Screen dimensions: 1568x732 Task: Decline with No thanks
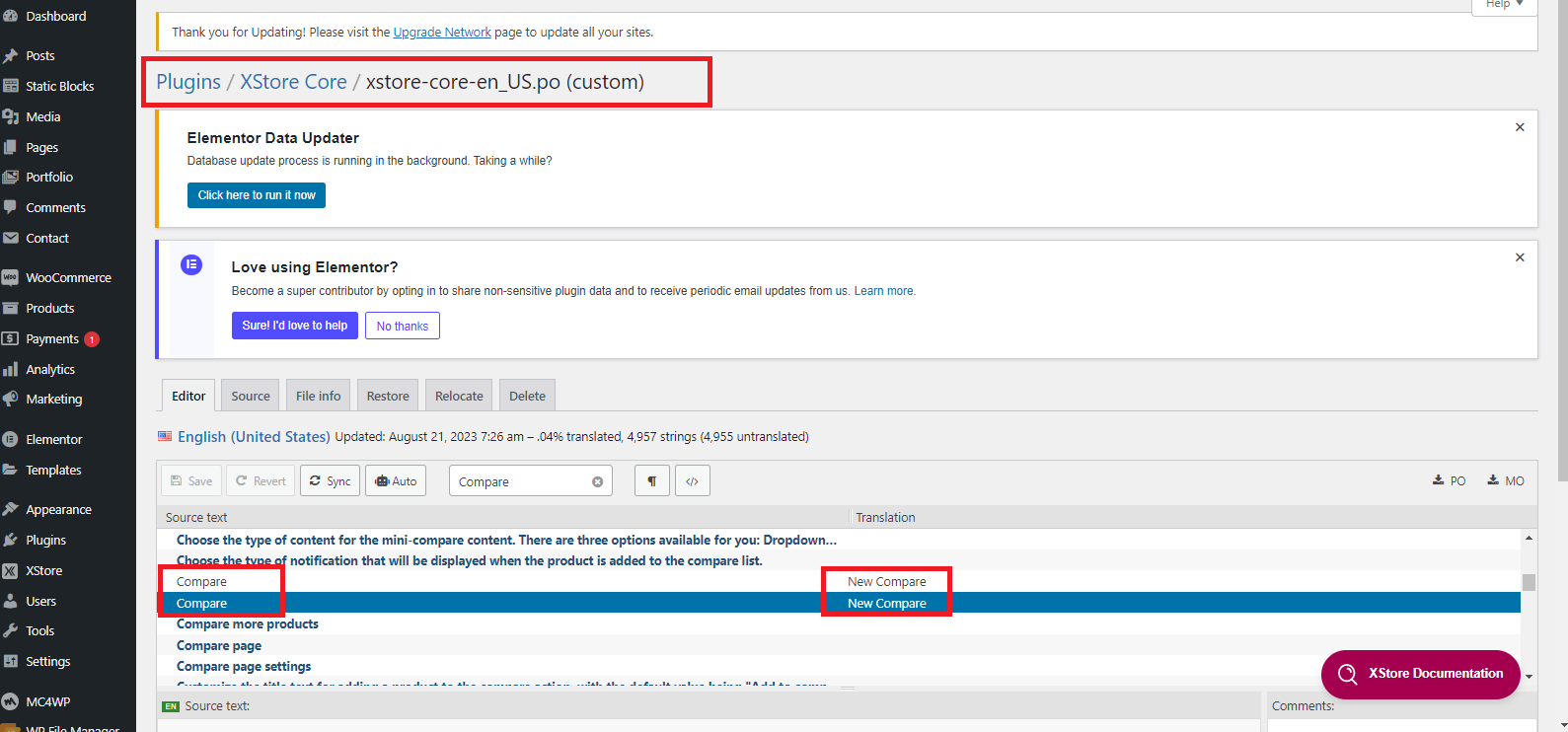point(403,326)
